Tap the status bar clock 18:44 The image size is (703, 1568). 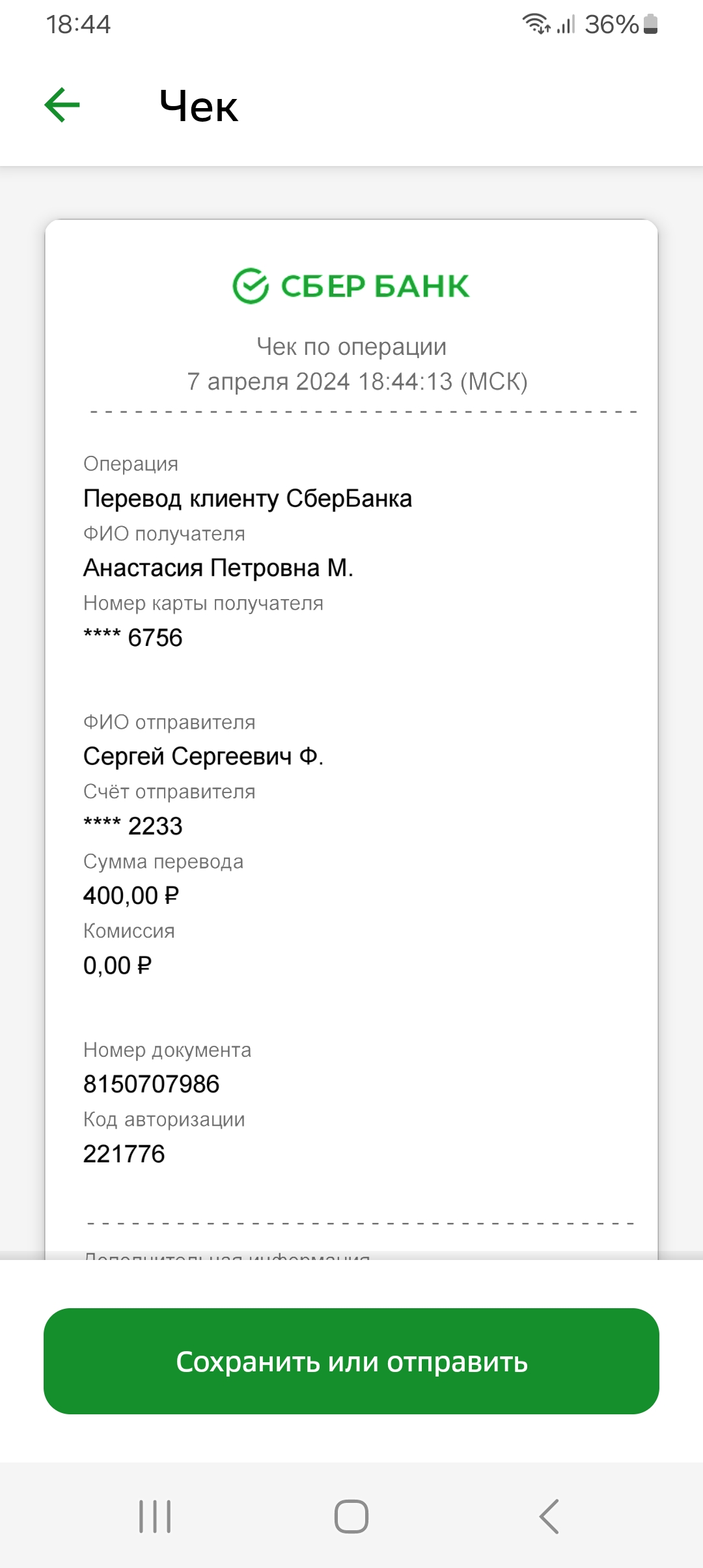coord(78,25)
